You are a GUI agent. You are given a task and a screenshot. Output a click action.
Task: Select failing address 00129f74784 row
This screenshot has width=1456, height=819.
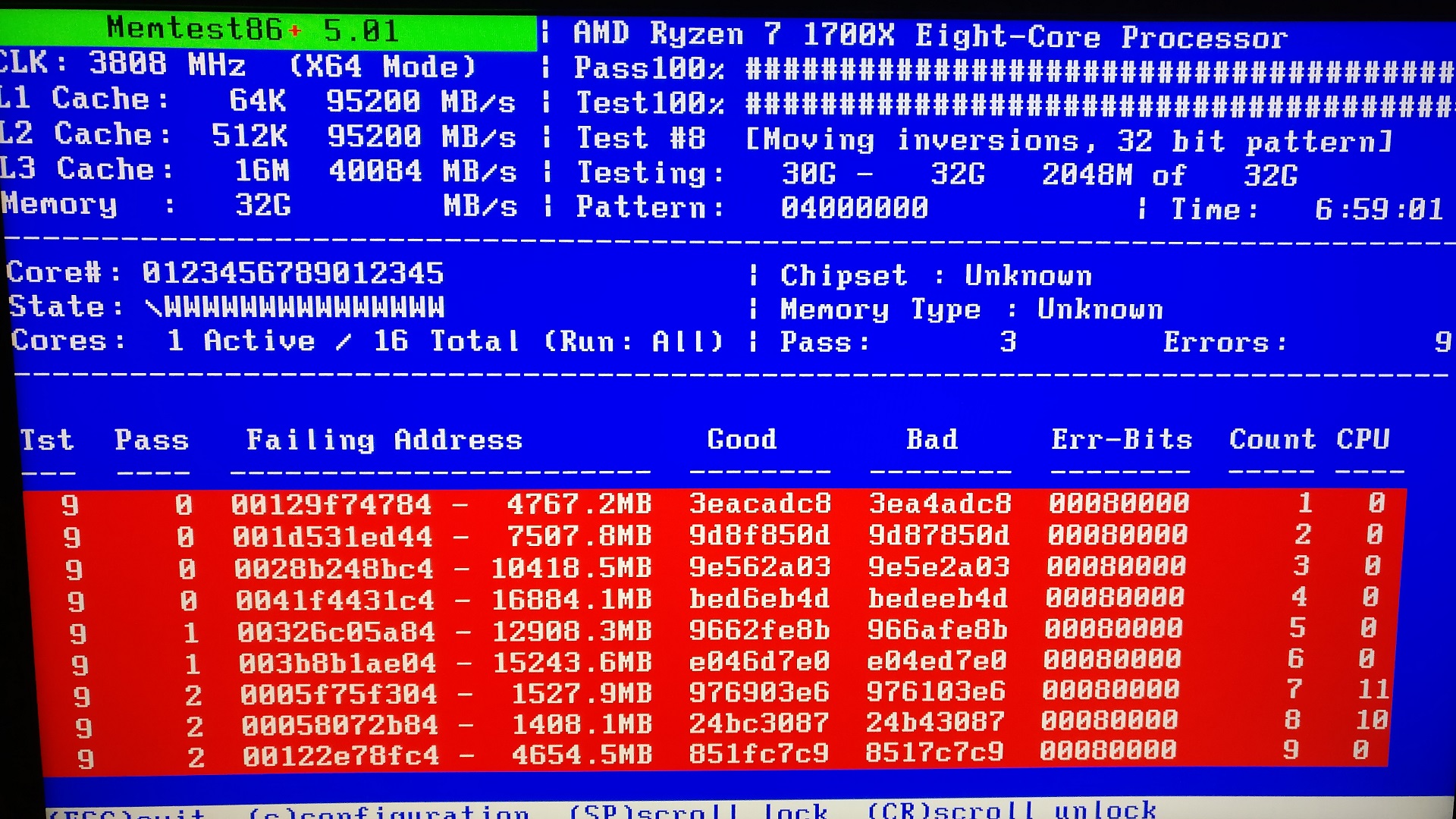pos(331,504)
